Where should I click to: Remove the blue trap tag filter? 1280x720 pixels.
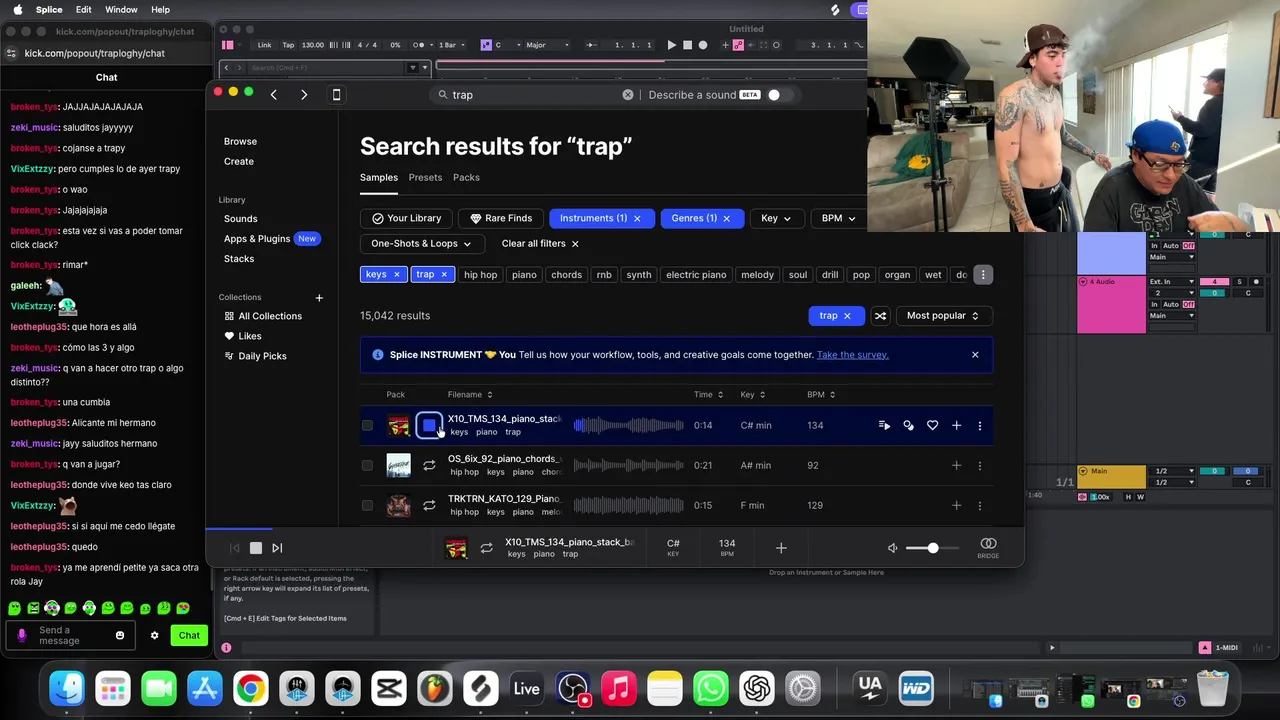point(444,275)
